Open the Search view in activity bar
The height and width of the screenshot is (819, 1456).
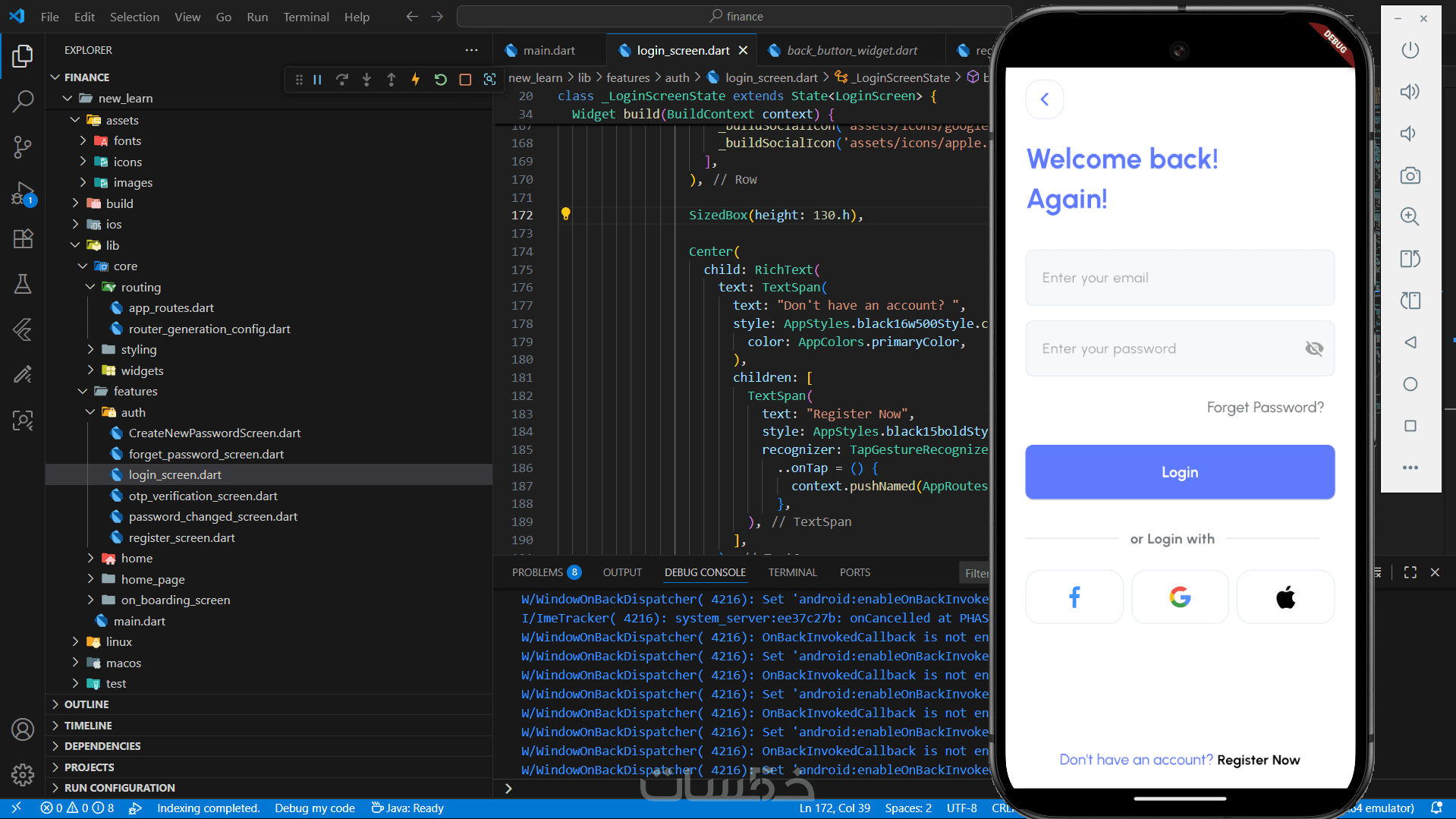tap(23, 101)
